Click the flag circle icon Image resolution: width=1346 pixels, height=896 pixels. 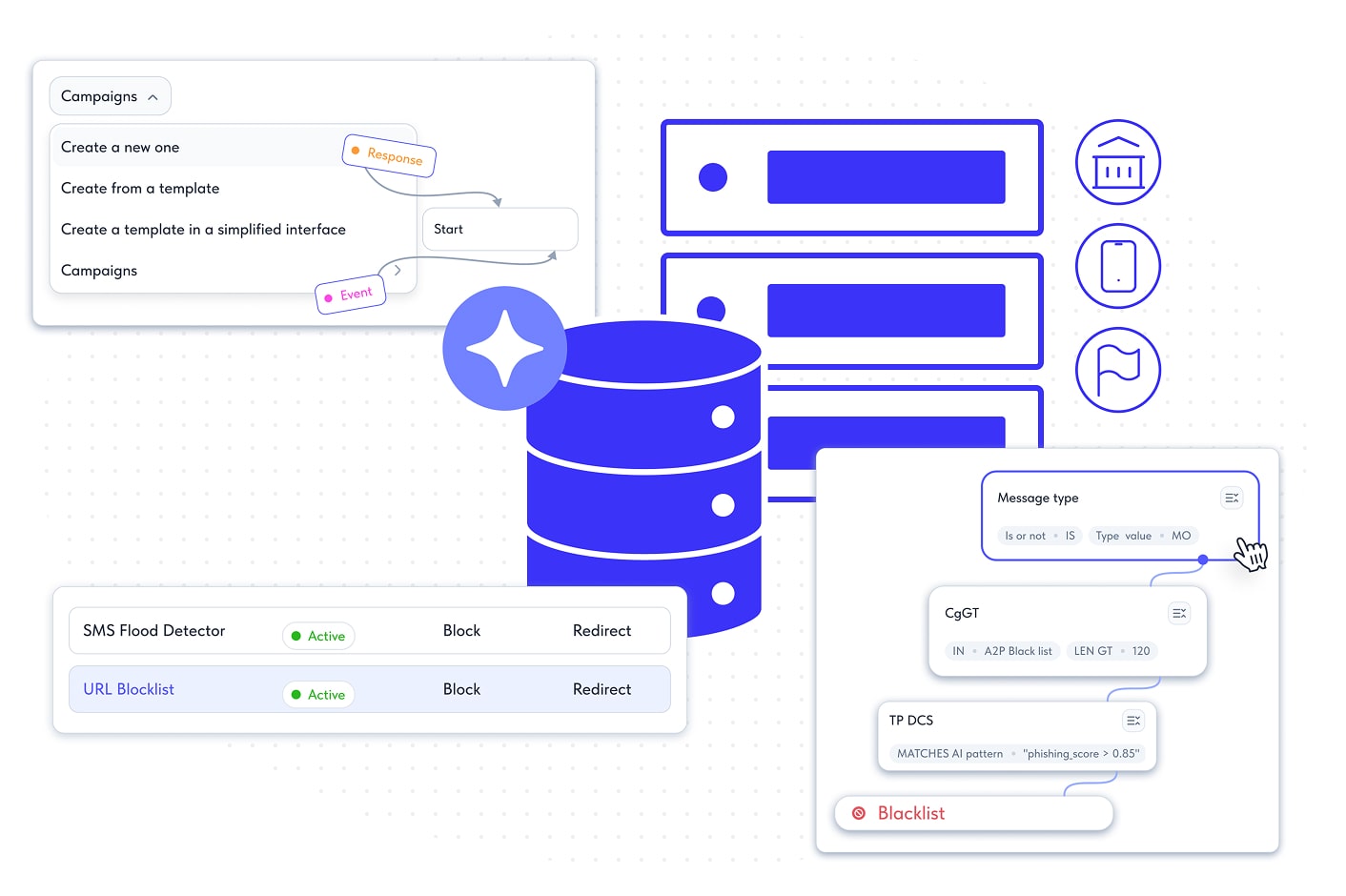pos(1117,370)
